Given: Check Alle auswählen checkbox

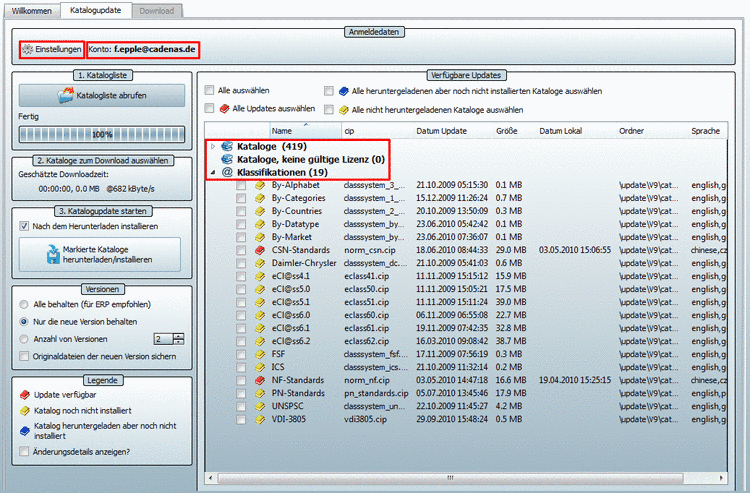Looking at the screenshot, I should tap(210, 90).
